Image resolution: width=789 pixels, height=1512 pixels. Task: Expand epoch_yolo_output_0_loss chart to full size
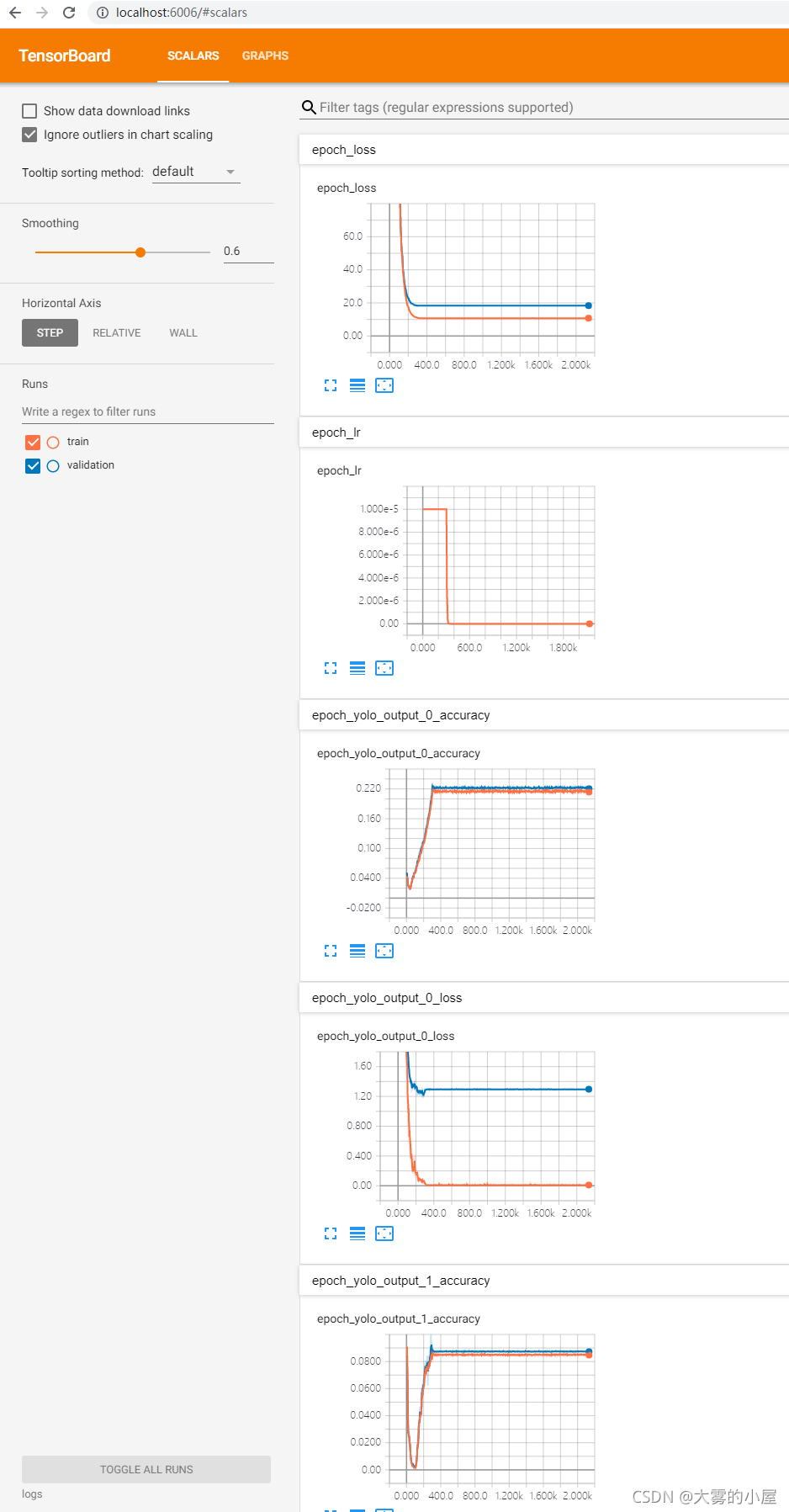click(331, 1233)
